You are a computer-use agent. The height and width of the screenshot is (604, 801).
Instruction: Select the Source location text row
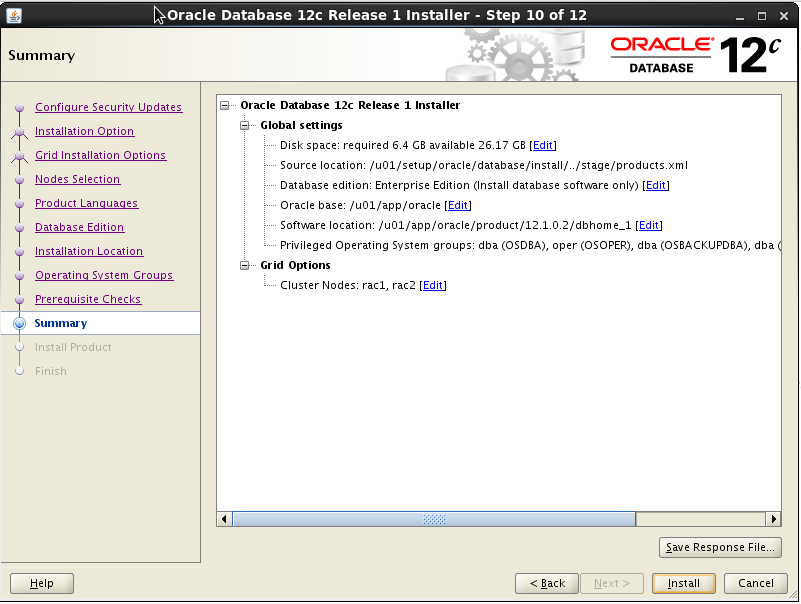point(484,166)
